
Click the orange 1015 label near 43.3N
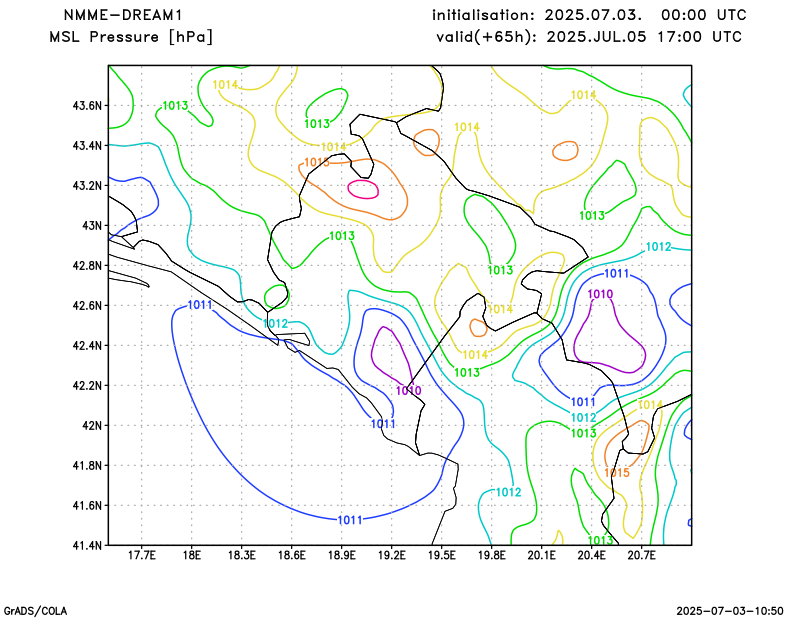pyautogui.click(x=317, y=162)
